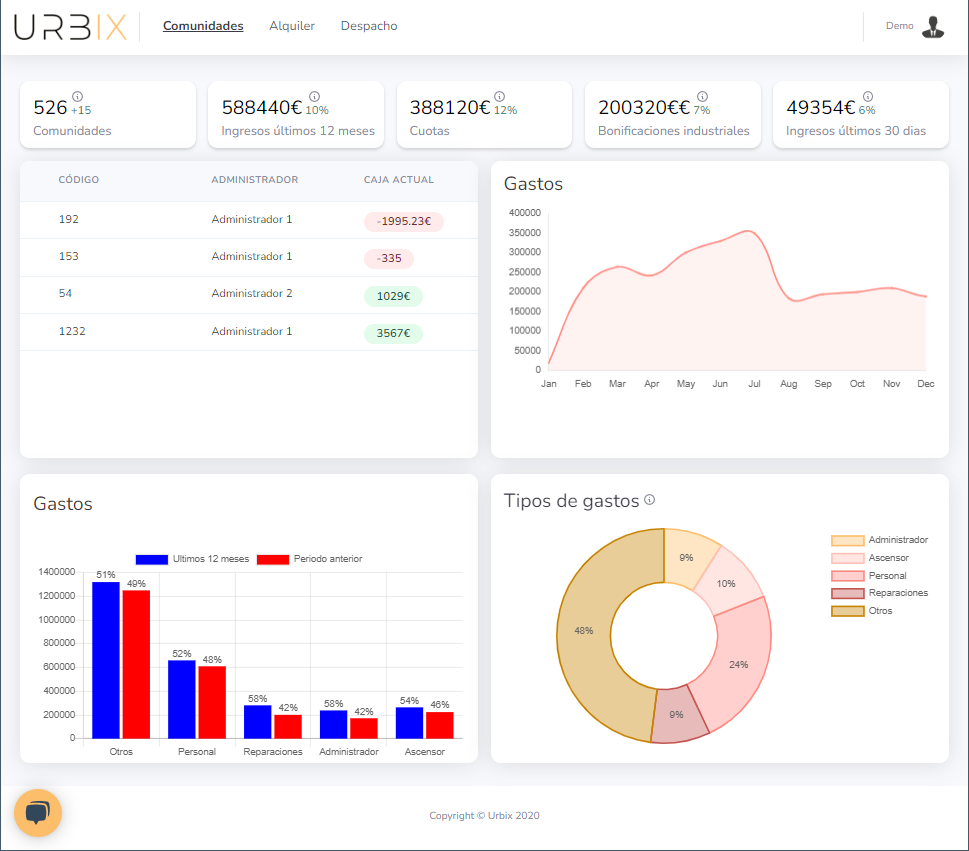Click info icon on Ingresos últimos 30 días
Image resolution: width=969 pixels, height=851 pixels.
click(868, 97)
